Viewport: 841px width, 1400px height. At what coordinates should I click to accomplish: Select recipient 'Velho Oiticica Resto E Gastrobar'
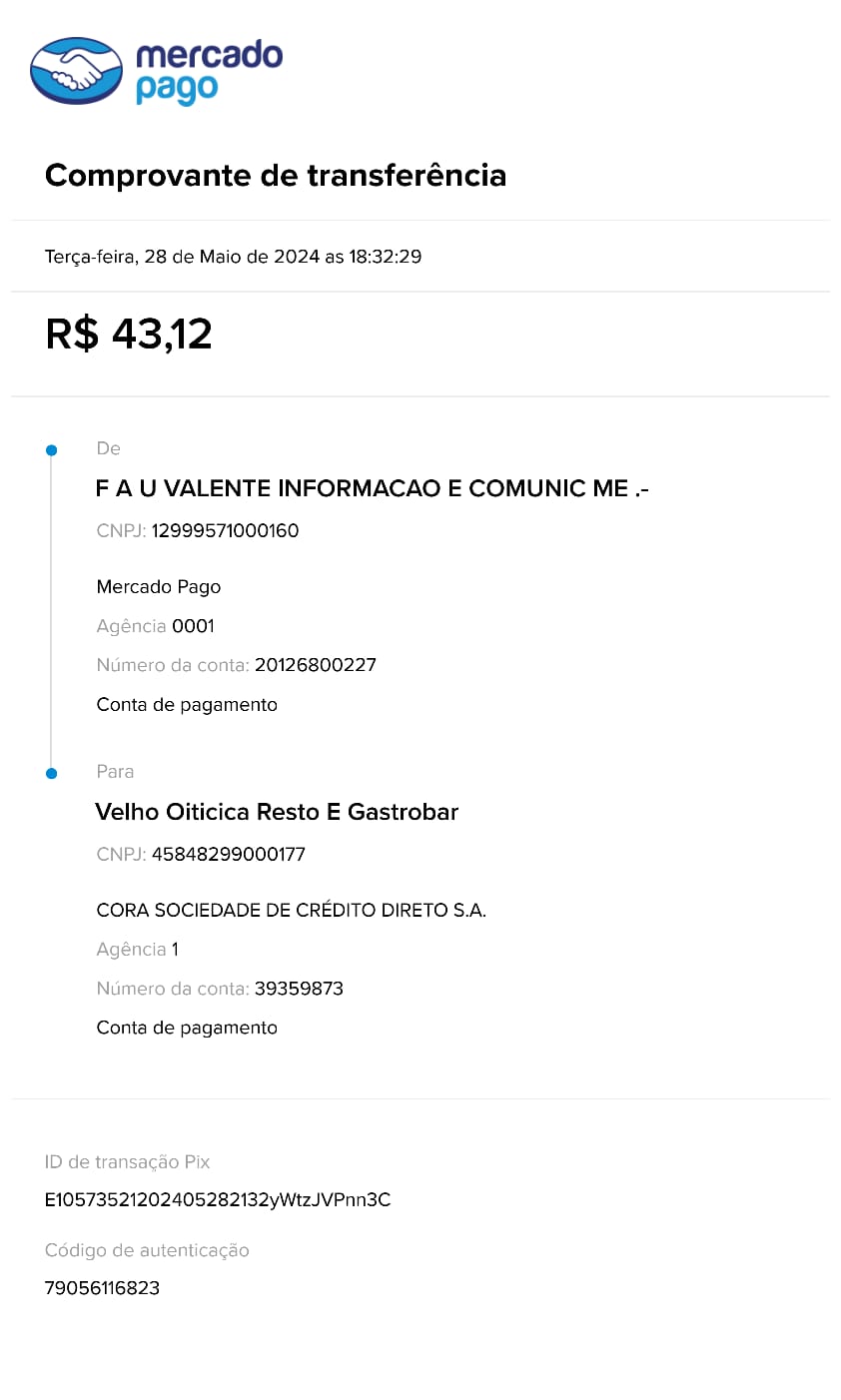pyautogui.click(x=277, y=812)
